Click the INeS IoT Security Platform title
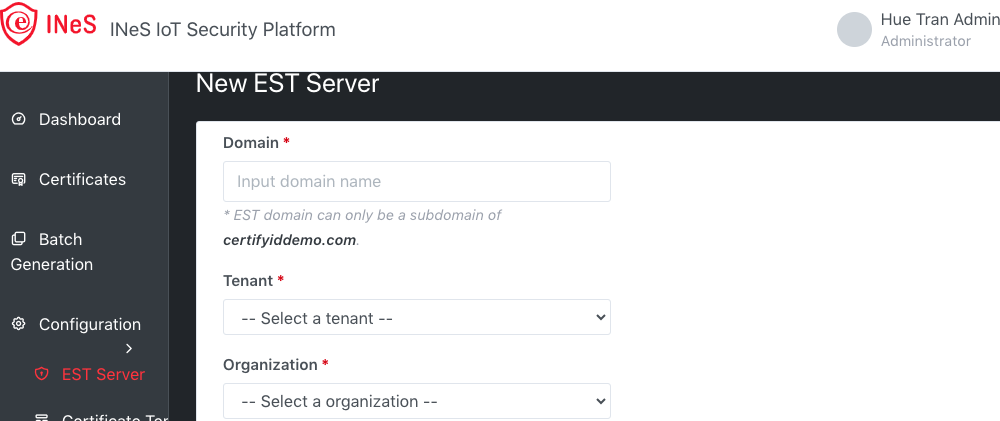Image resolution: width=1000 pixels, height=421 pixels. [223, 30]
